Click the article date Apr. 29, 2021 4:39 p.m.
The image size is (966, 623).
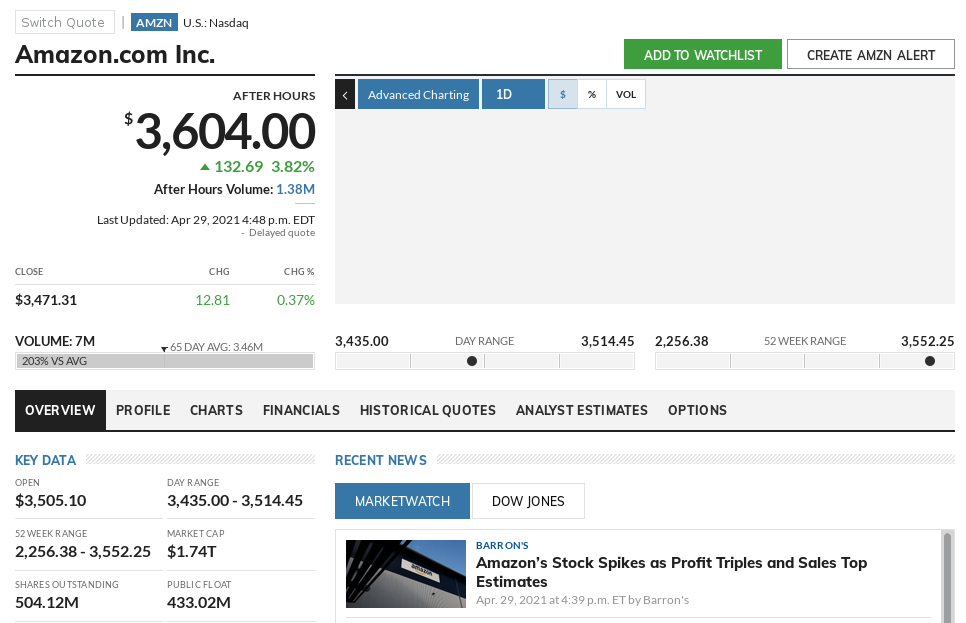(582, 600)
